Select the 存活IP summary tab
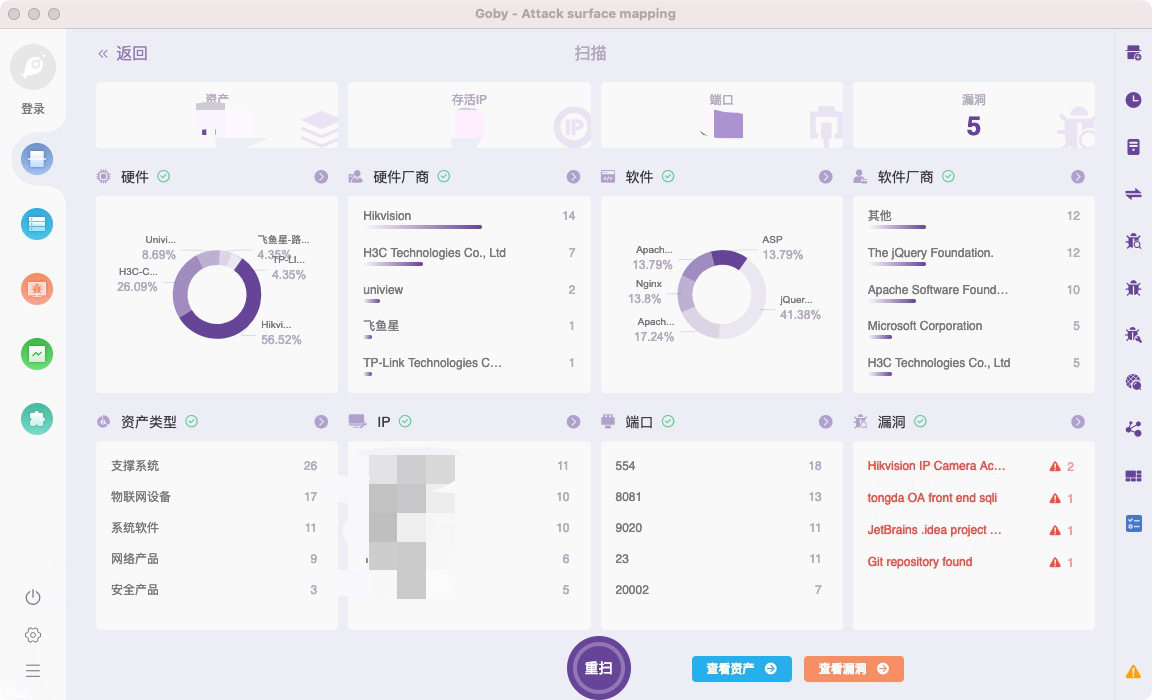The height and width of the screenshot is (700, 1152). click(469, 115)
